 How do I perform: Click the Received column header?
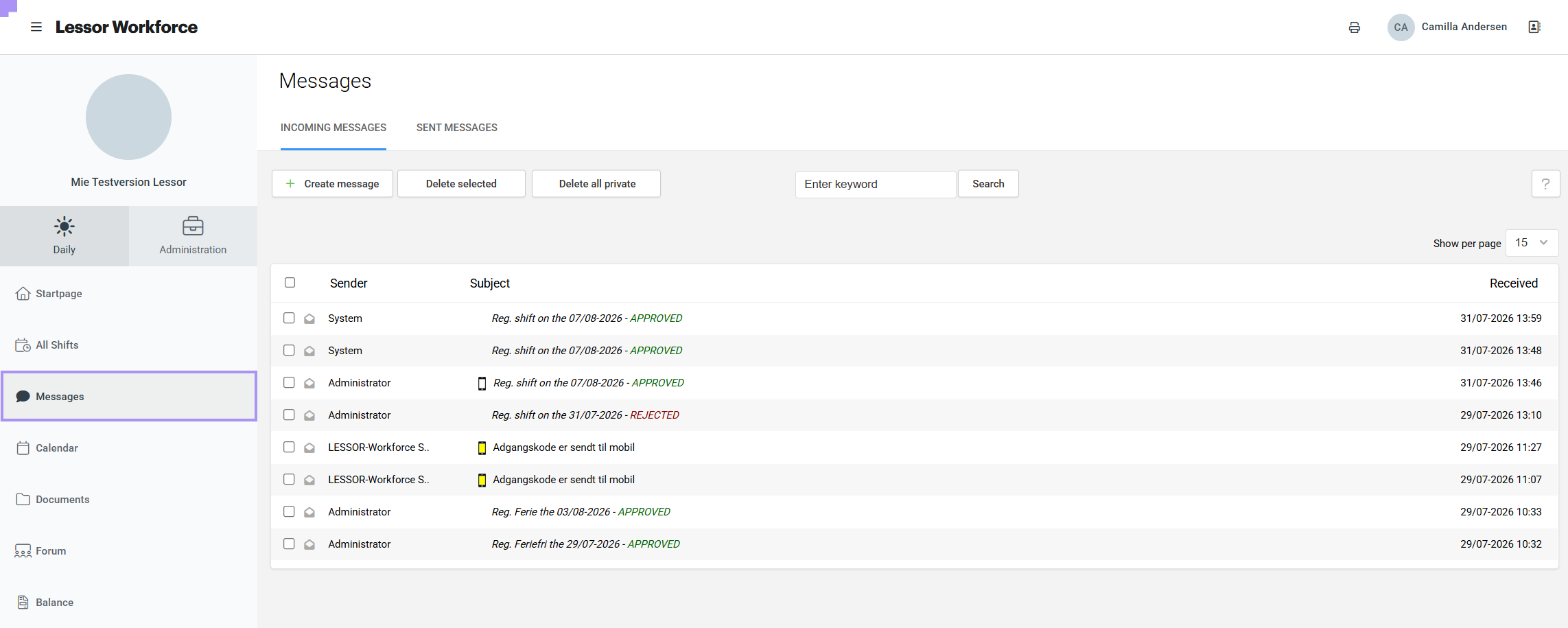pos(1514,283)
